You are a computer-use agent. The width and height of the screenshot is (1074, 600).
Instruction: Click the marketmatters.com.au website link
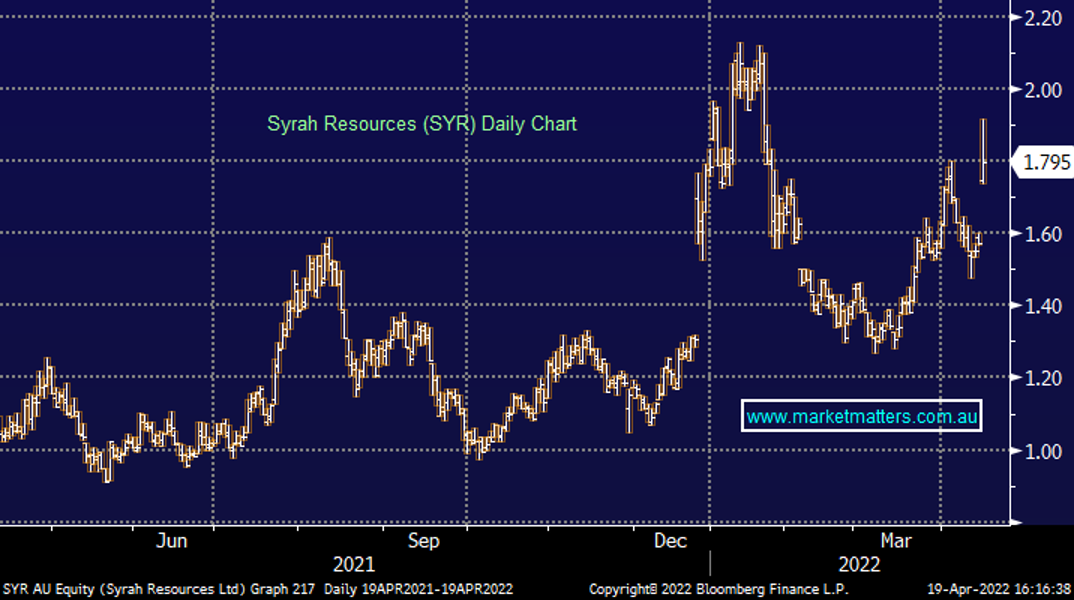[862, 416]
